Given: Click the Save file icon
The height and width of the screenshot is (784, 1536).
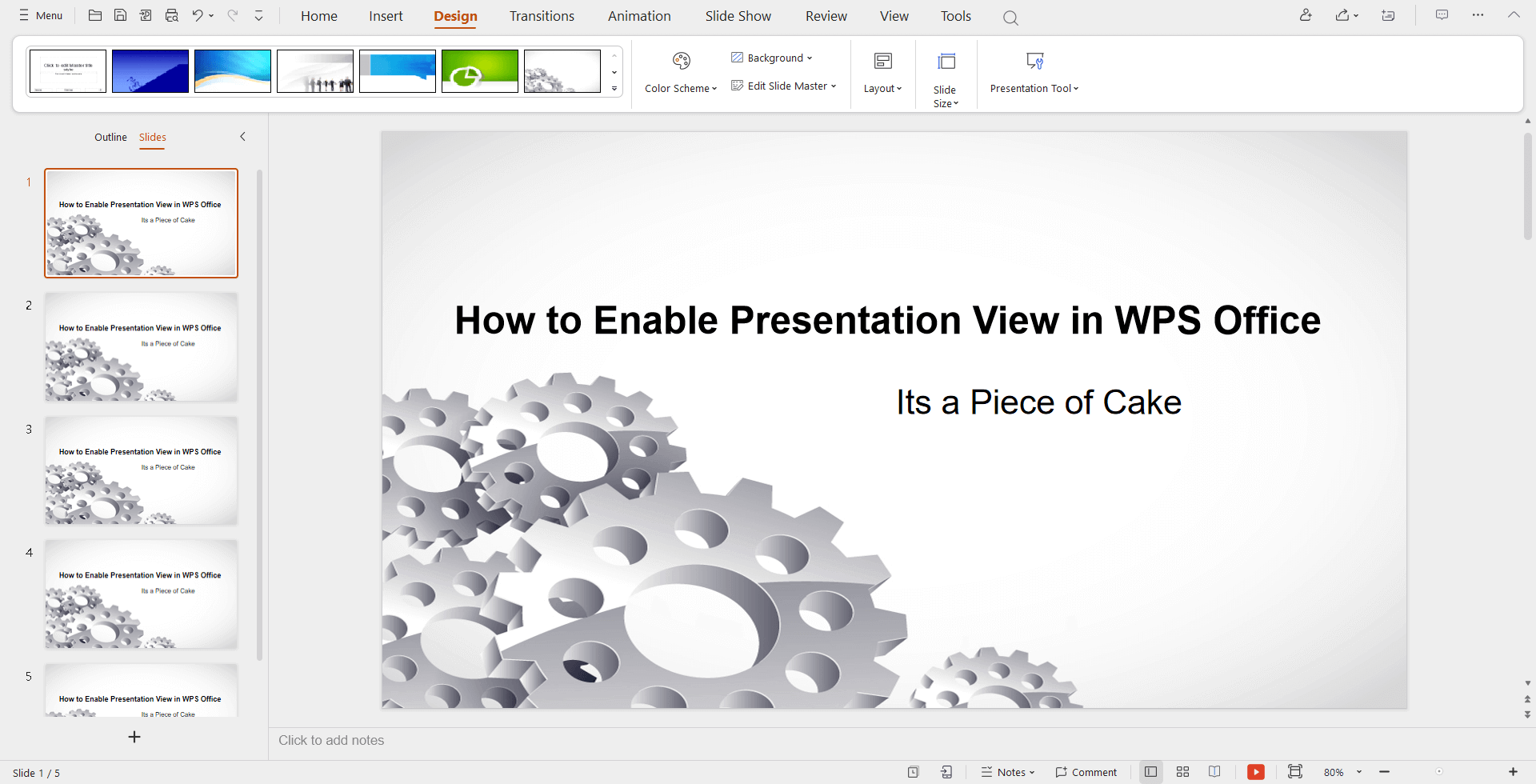Looking at the screenshot, I should click(x=120, y=15).
